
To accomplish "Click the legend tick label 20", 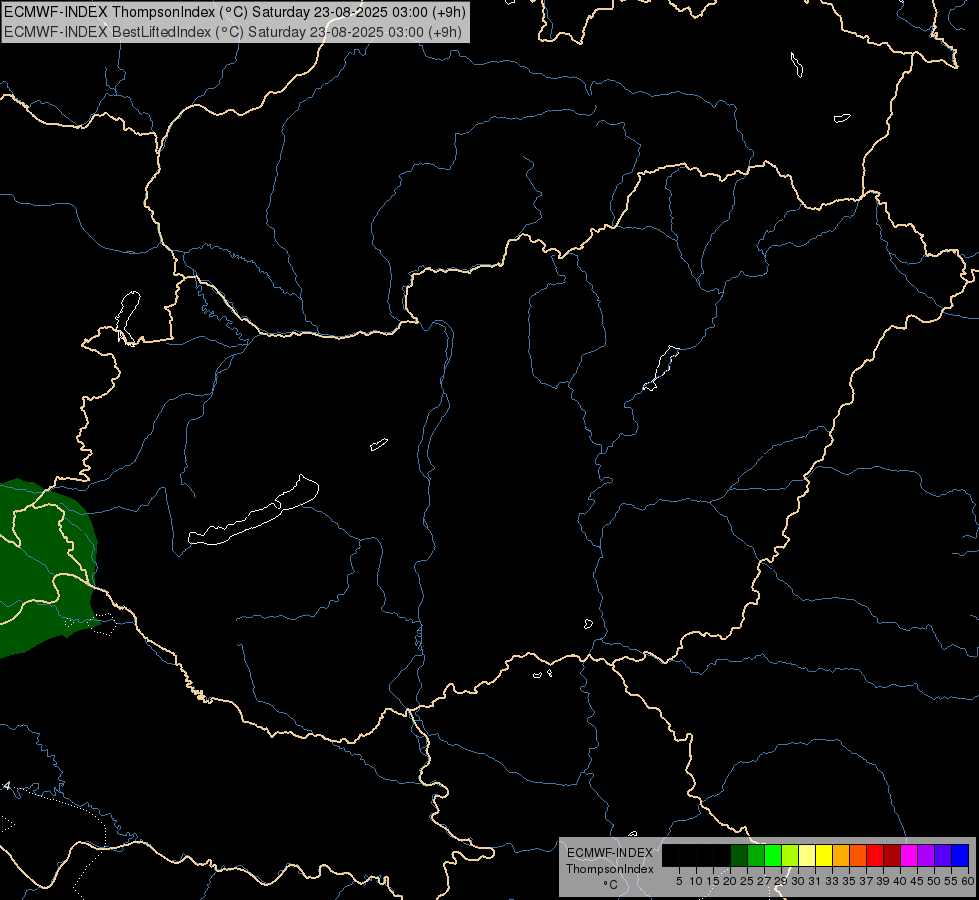I will coord(730,881).
